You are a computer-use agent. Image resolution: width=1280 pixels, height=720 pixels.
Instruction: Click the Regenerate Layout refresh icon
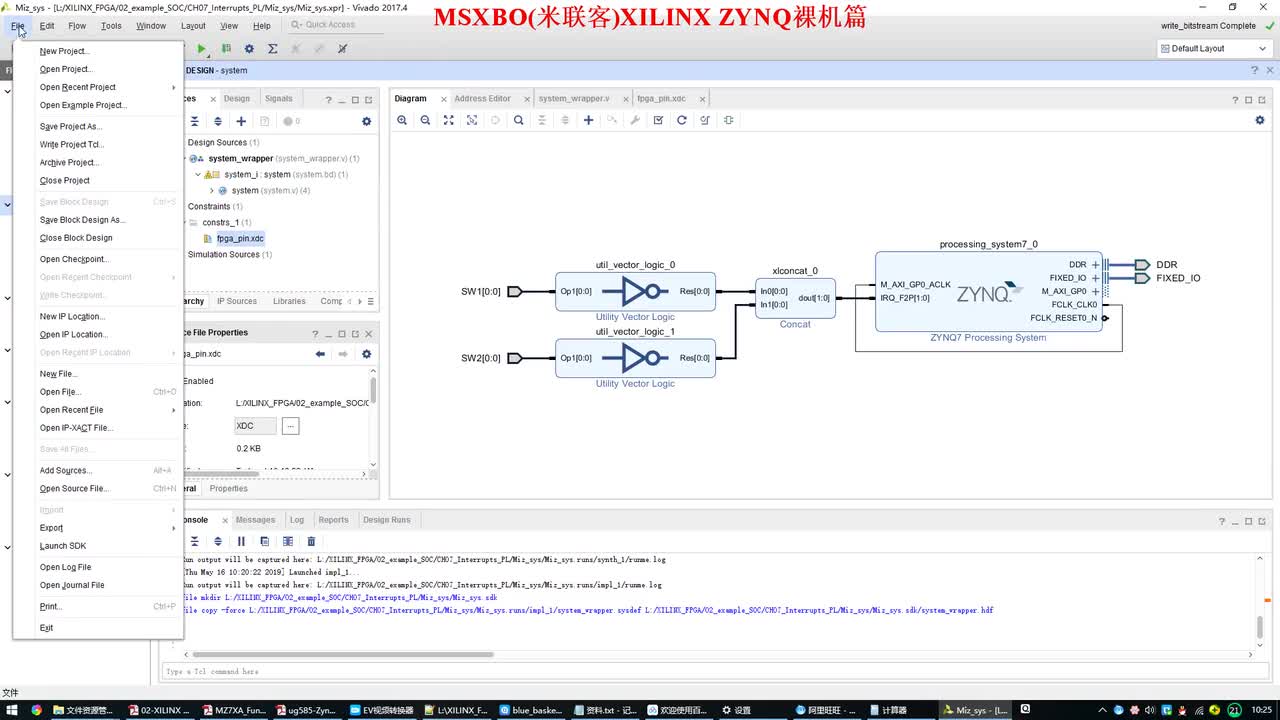click(682, 120)
